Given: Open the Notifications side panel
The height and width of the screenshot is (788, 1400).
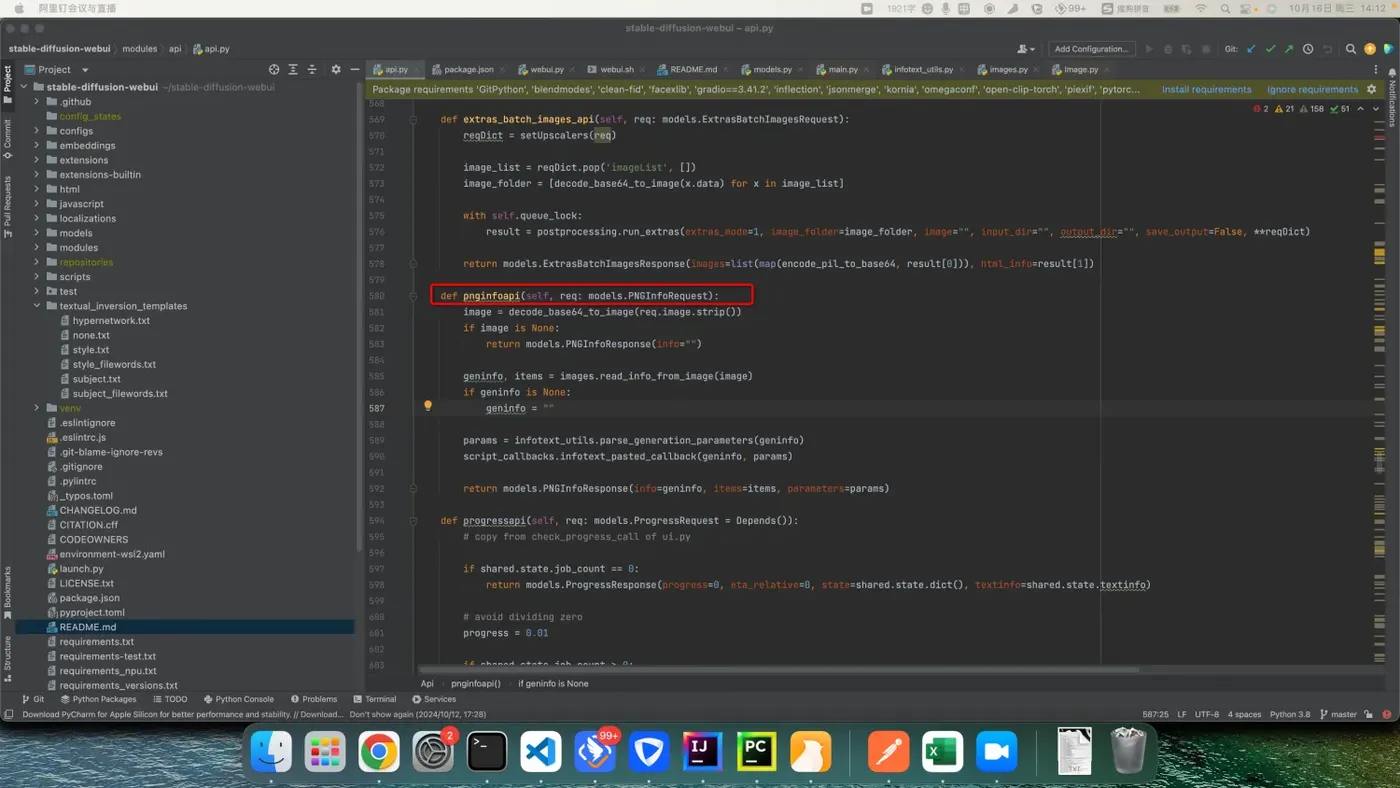Looking at the screenshot, I should [x=1391, y=98].
